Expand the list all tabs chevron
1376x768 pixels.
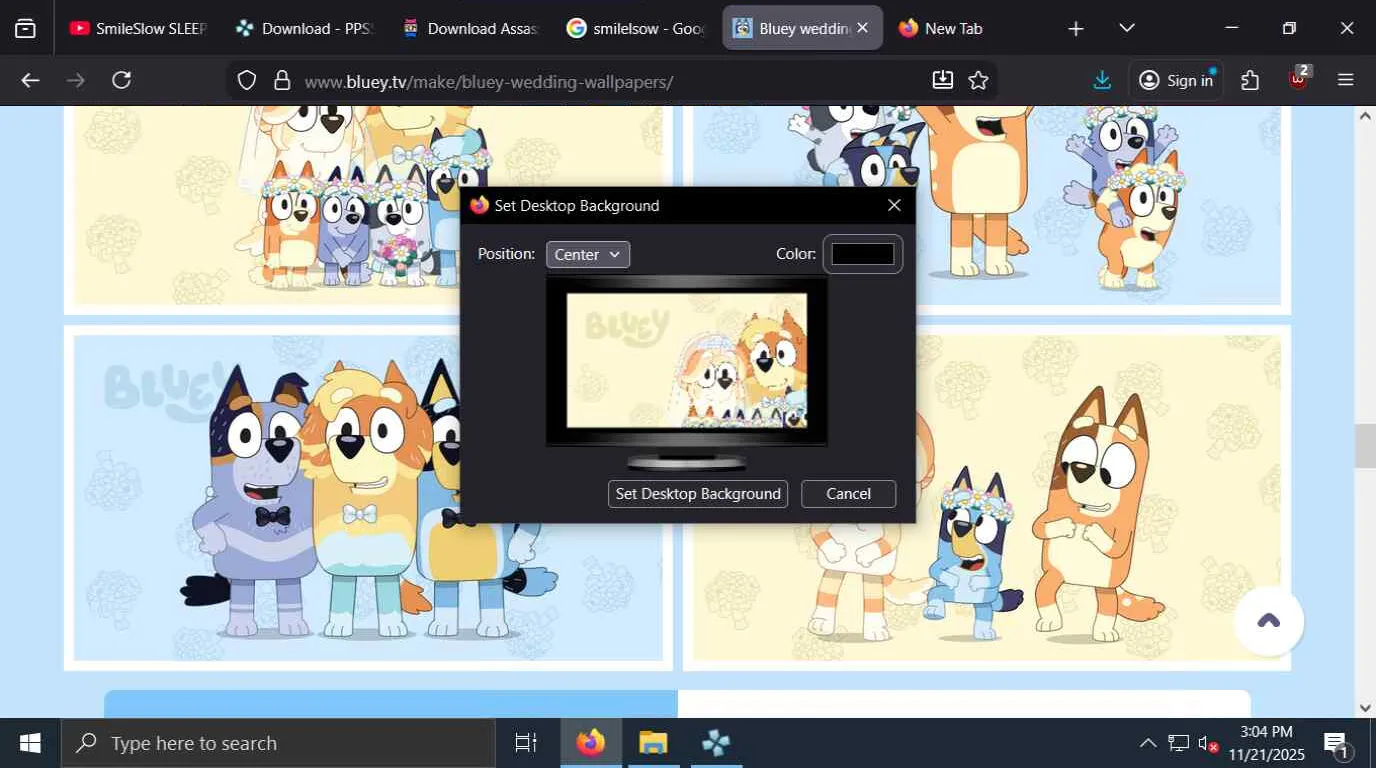coord(1127,28)
